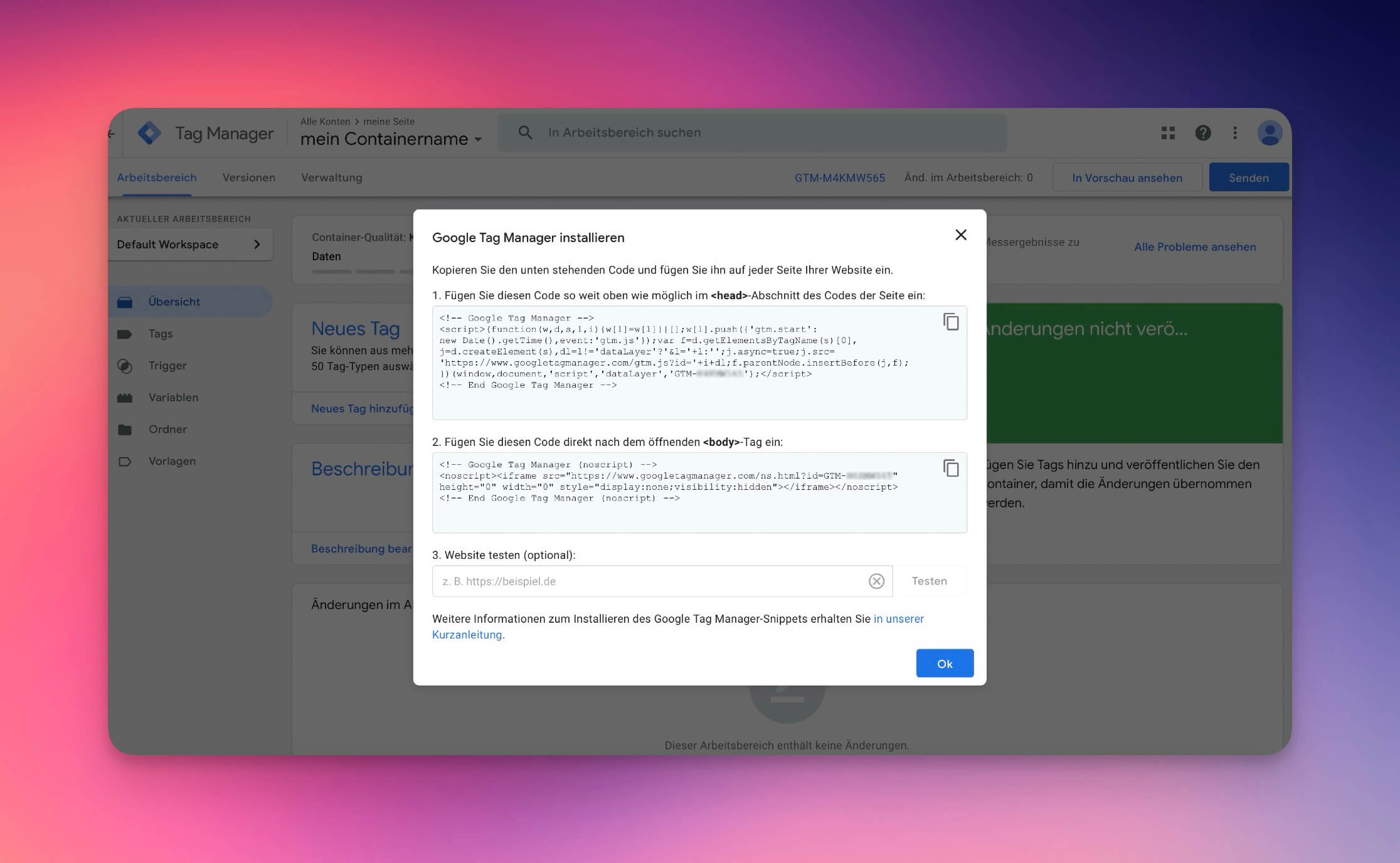Click the Tags label icon
This screenshot has height=863, width=1400.
click(125, 334)
